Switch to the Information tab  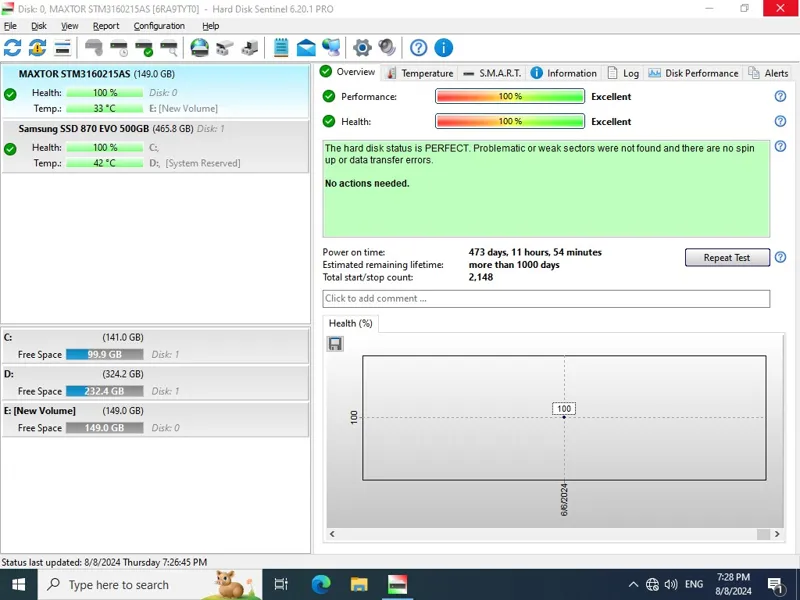564,73
